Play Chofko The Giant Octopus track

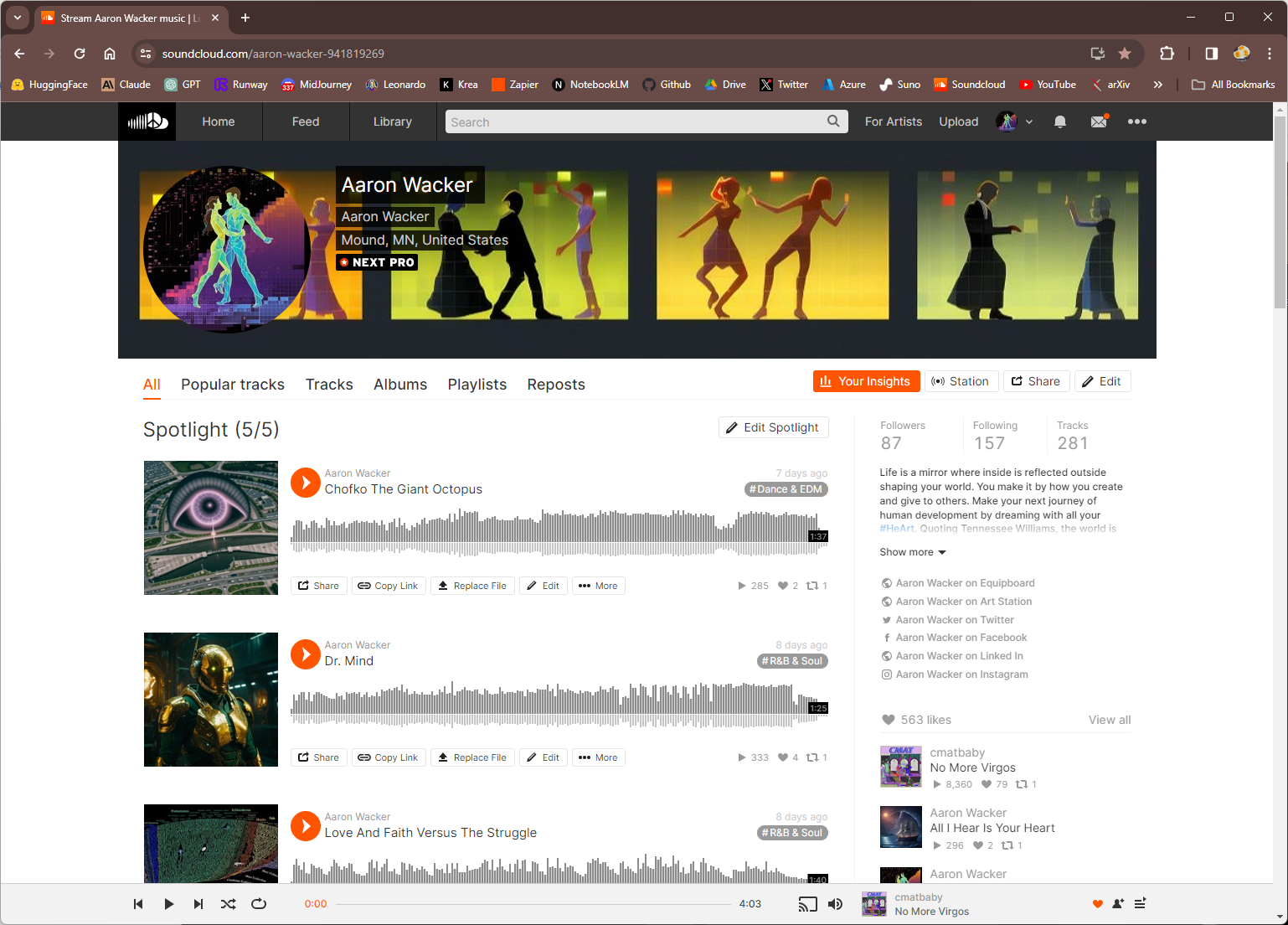(306, 482)
